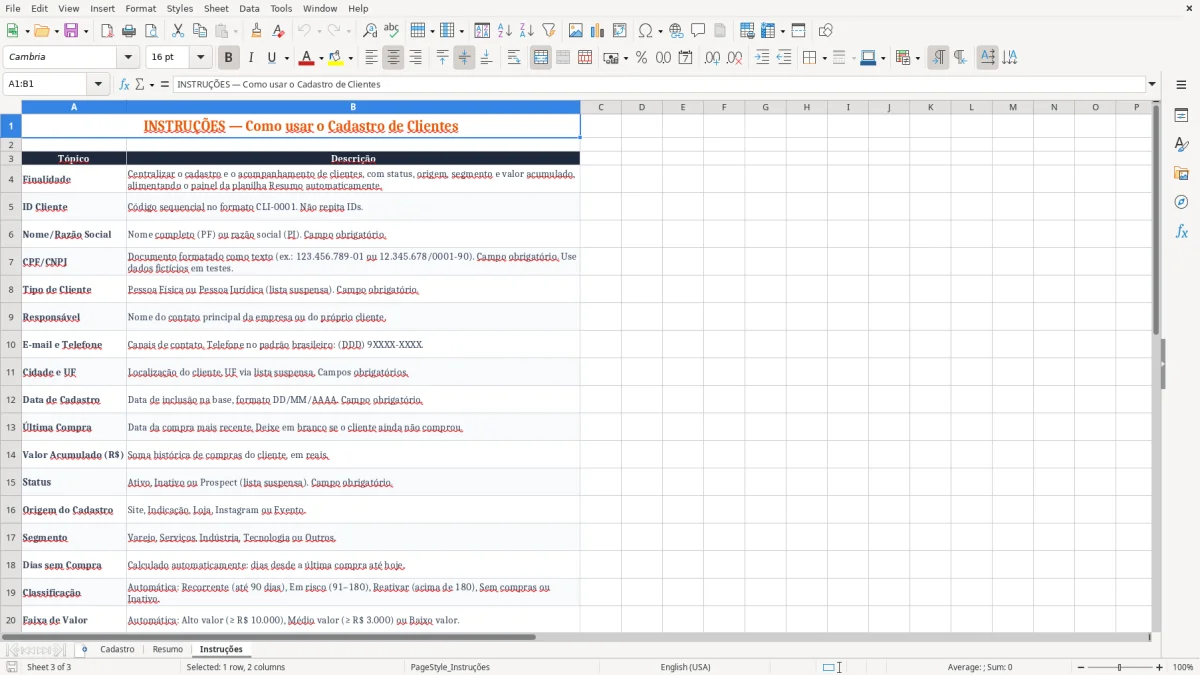Open the Sheet menu

[x=216, y=8]
